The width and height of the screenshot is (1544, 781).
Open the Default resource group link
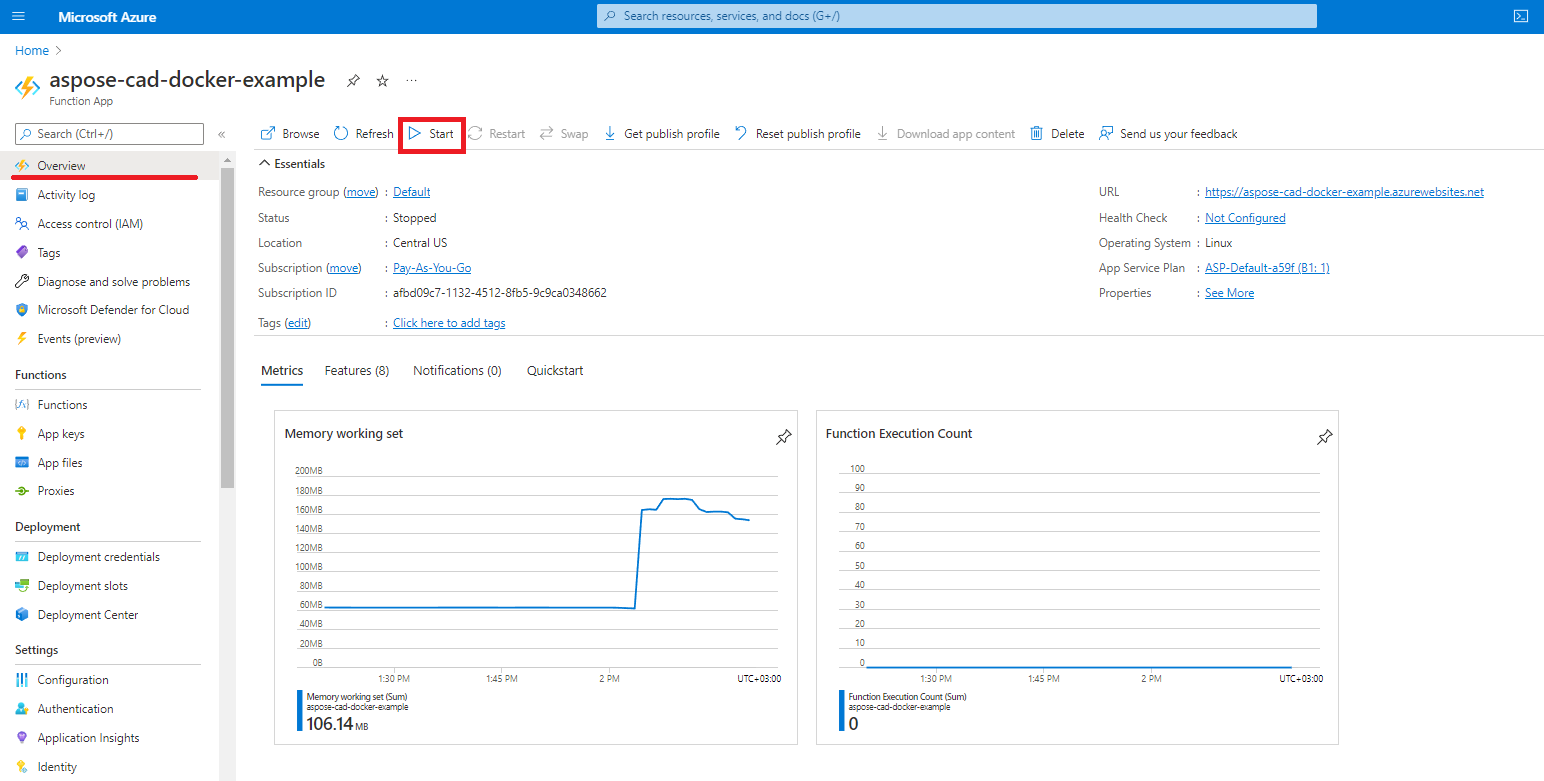pyautogui.click(x=412, y=192)
